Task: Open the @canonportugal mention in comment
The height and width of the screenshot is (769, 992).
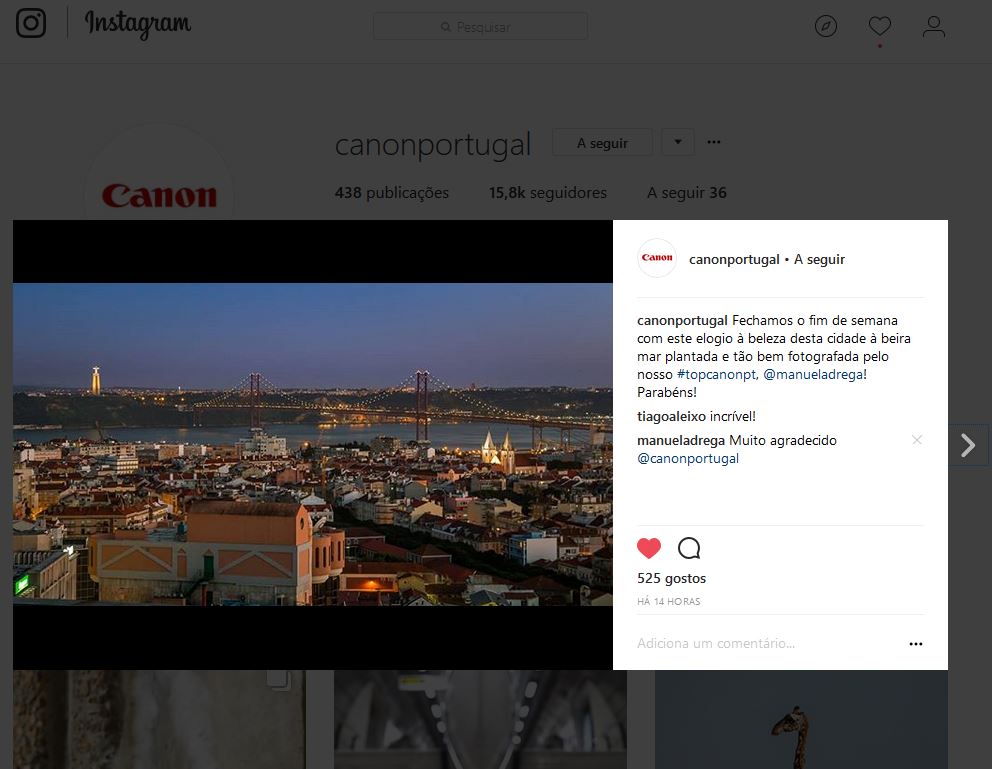Action: pyautogui.click(x=688, y=458)
